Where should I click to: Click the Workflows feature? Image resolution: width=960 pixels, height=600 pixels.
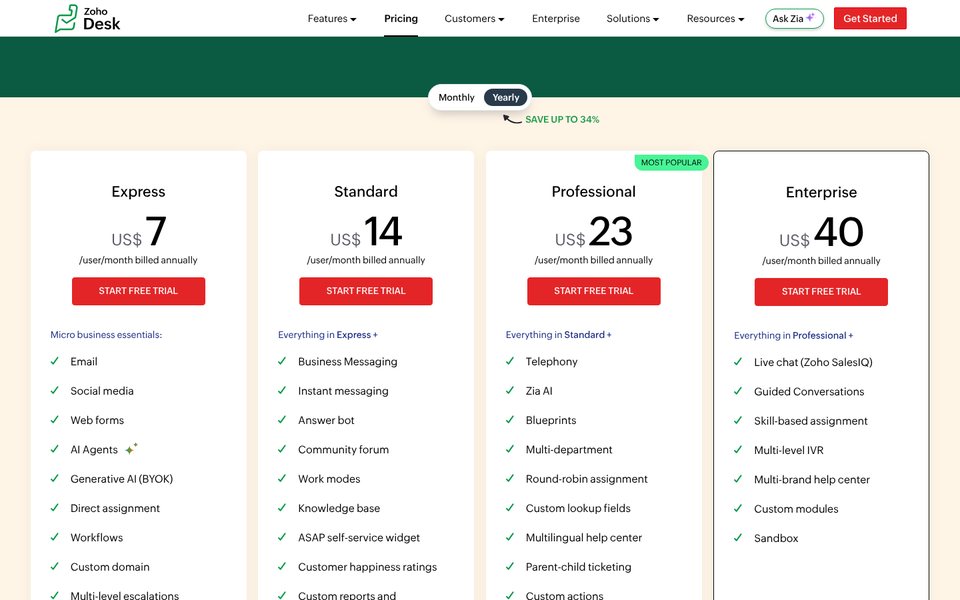96,538
